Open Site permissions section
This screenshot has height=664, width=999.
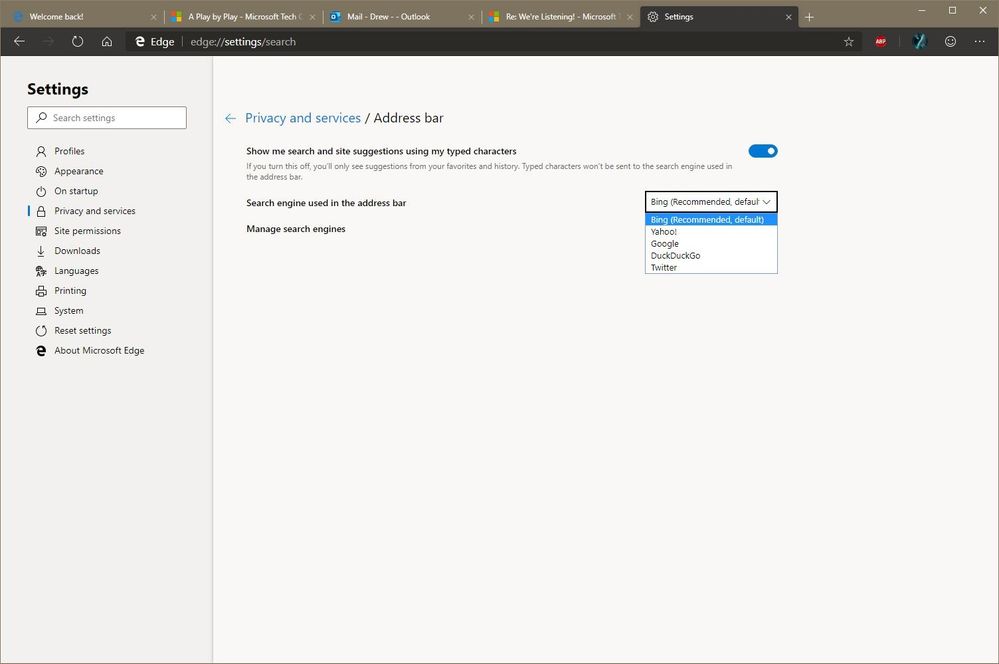[x=87, y=231]
